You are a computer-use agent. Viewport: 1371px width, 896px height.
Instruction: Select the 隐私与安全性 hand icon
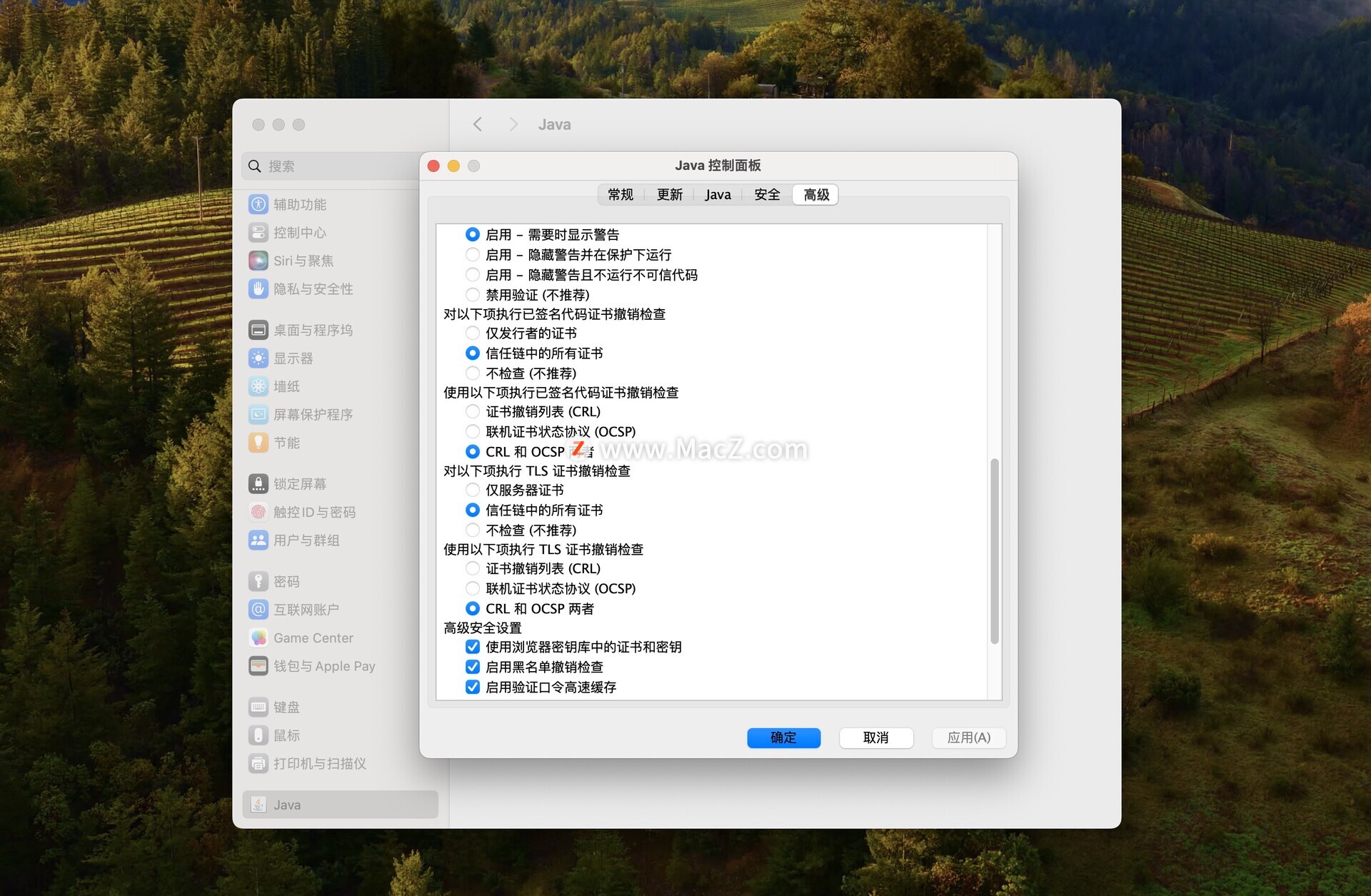click(258, 289)
